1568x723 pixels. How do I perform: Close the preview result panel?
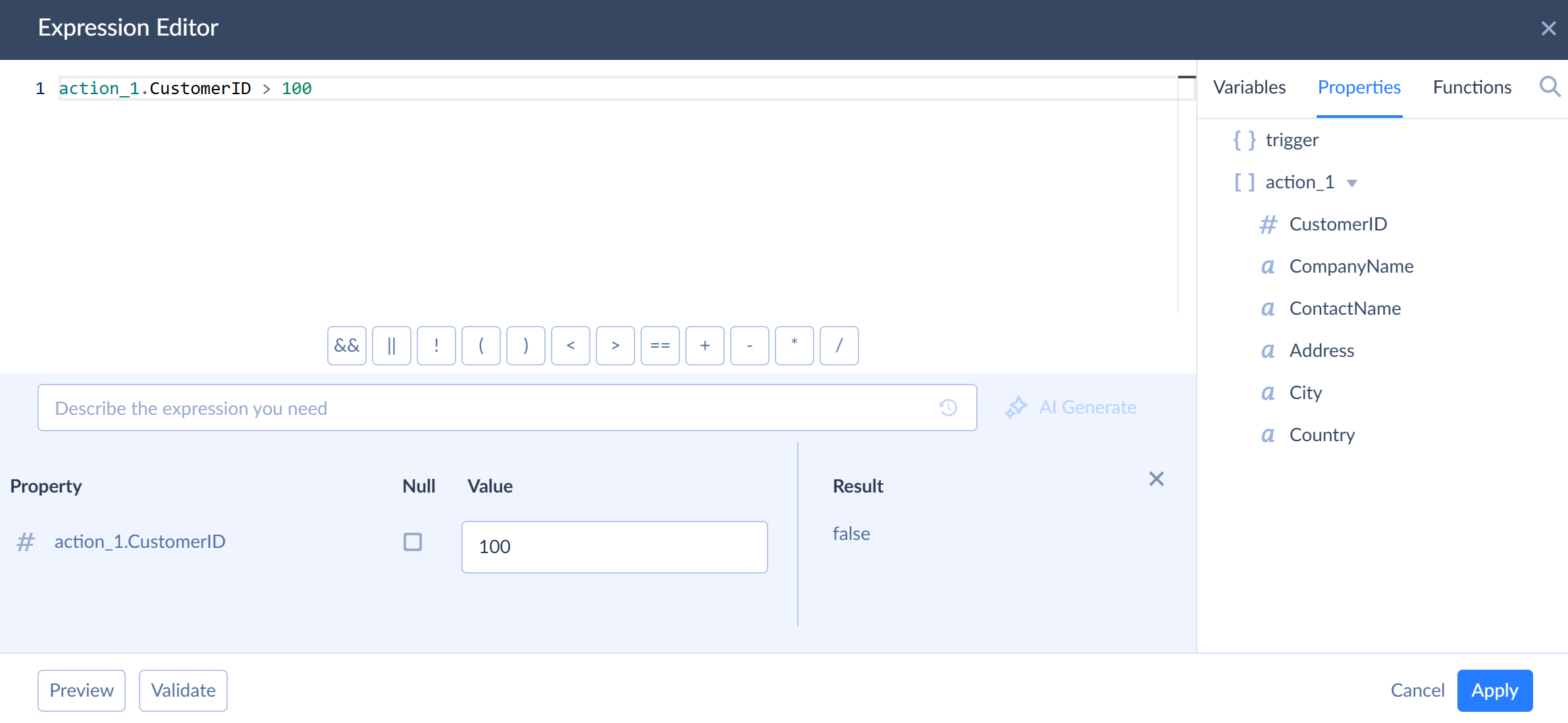tap(1156, 479)
